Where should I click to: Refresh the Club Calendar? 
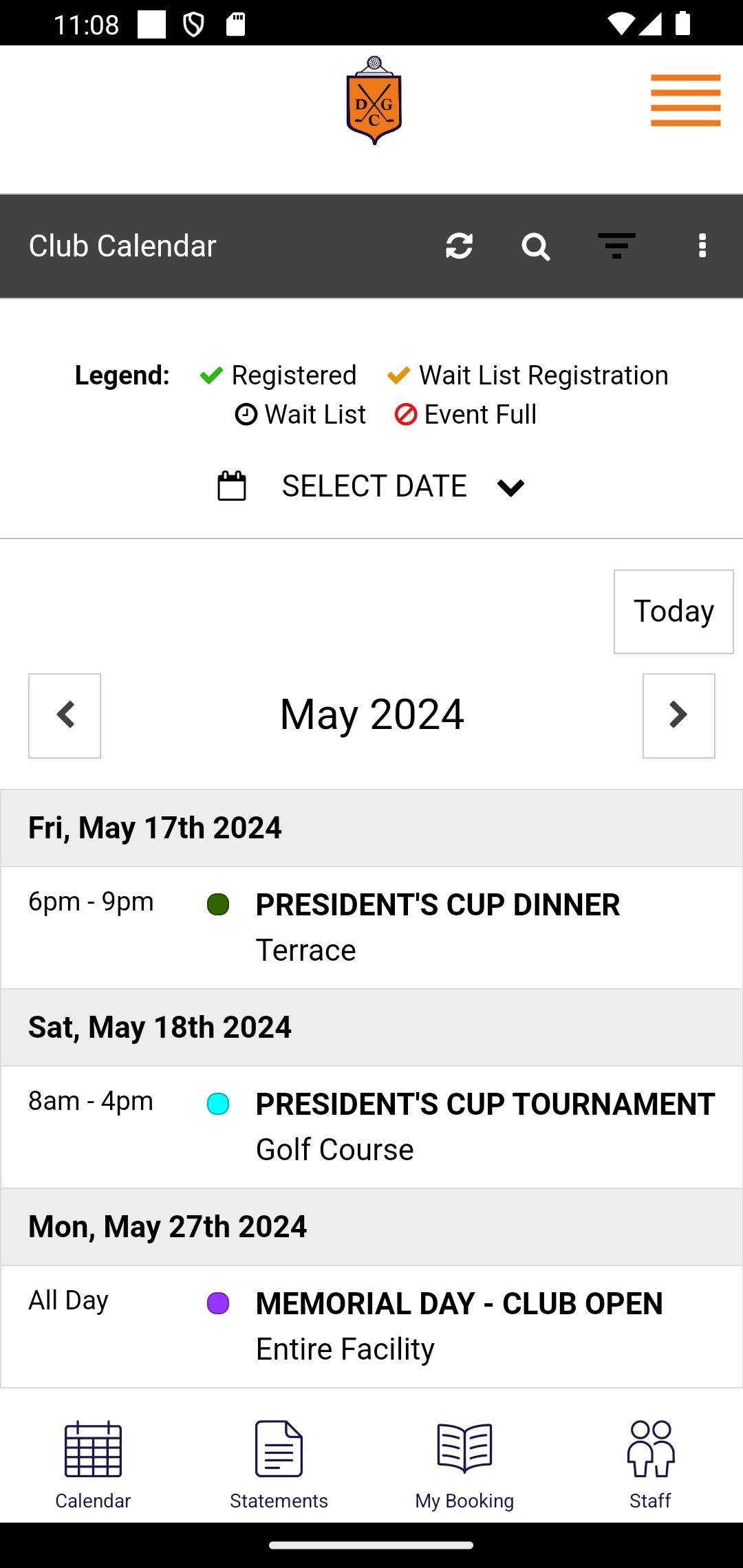(x=459, y=246)
